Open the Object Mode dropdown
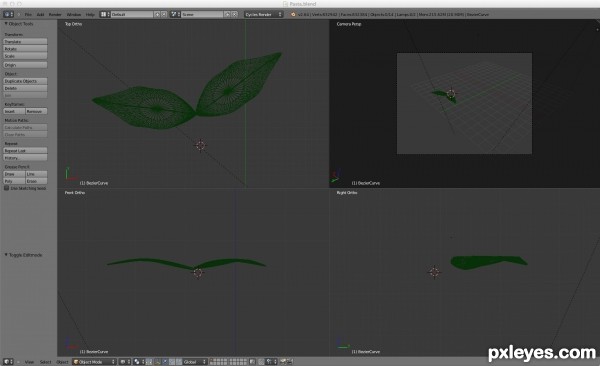Image resolution: width=600 pixels, height=366 pixels. pos(94,362)
